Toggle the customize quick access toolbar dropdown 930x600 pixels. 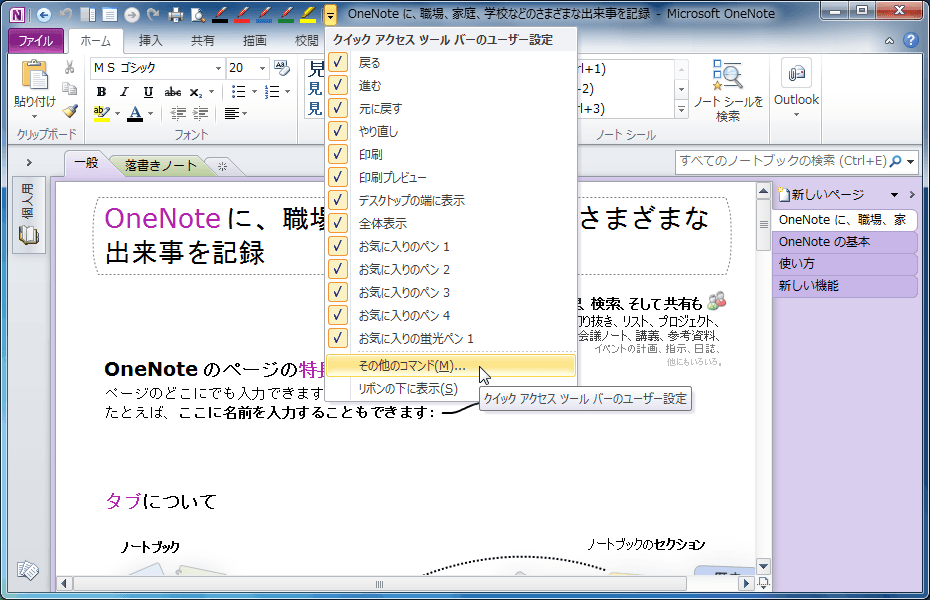(330, 14)
